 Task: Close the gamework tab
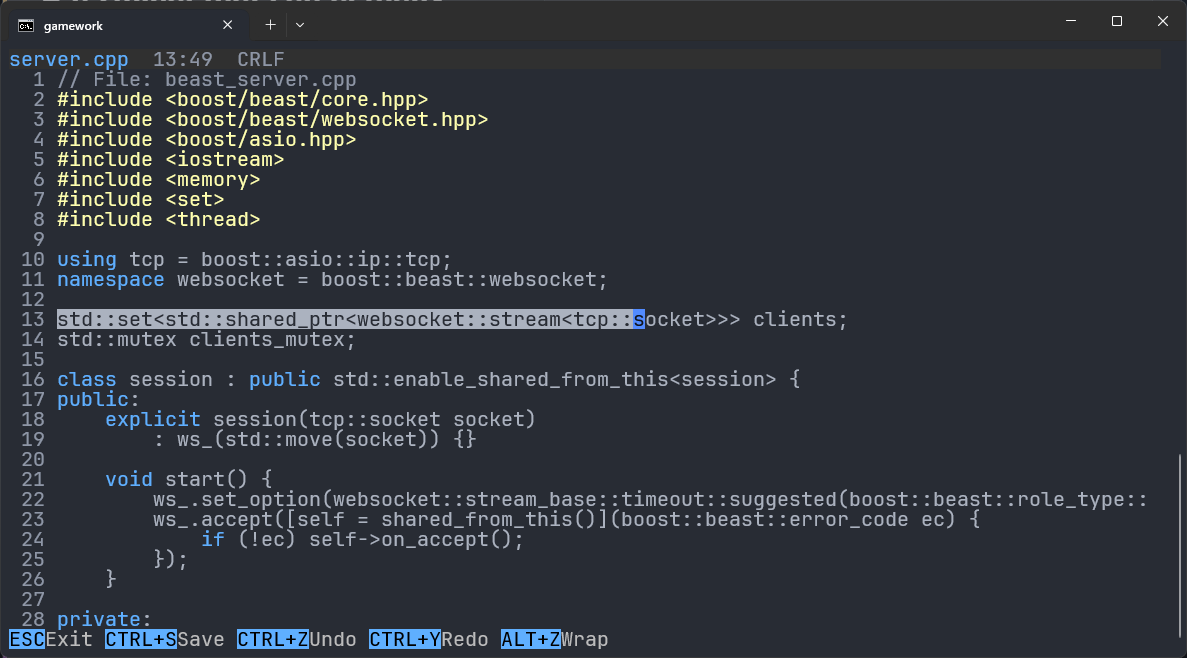pyautogui.click(x=227, y=25)
